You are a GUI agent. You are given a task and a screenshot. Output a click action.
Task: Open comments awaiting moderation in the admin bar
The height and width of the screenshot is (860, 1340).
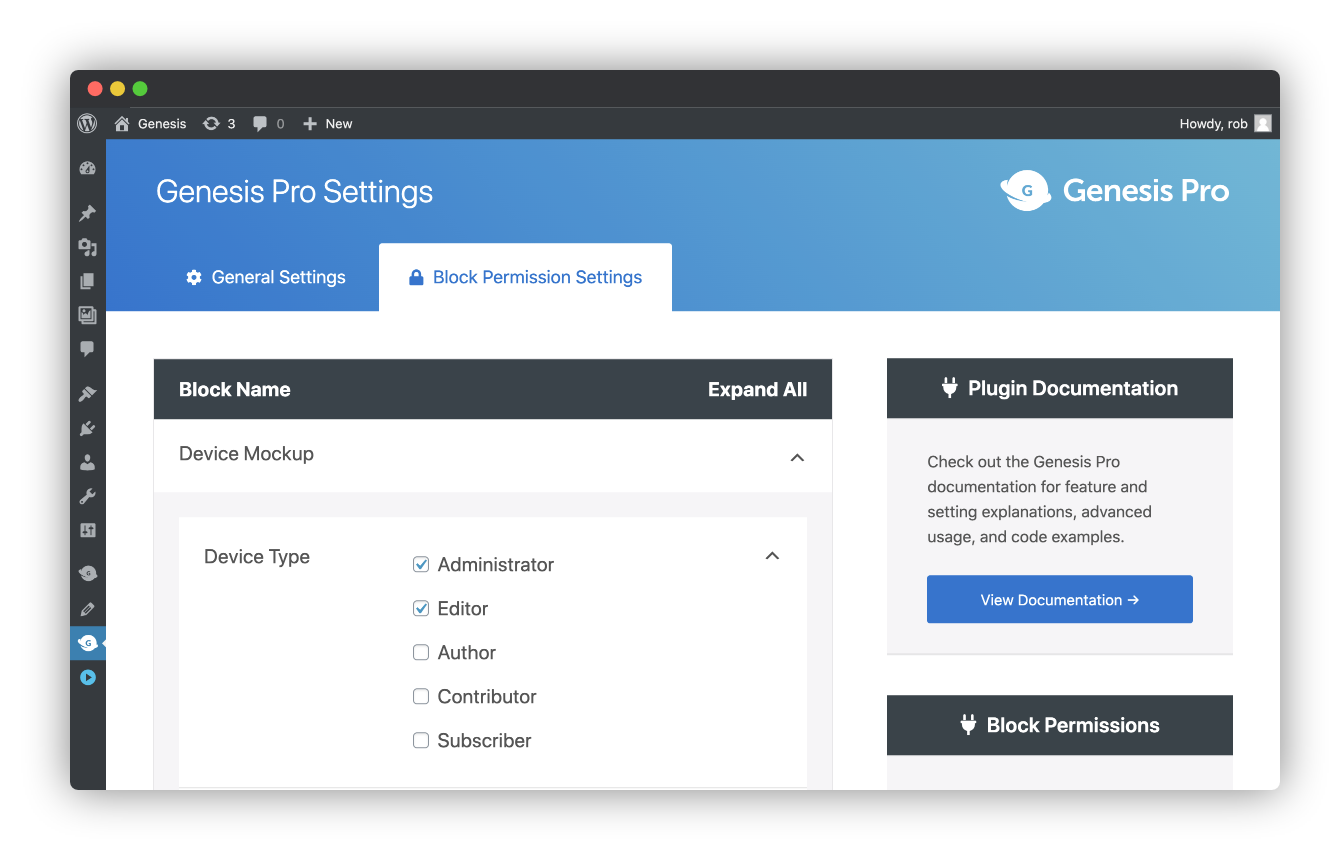click(268, 124)
